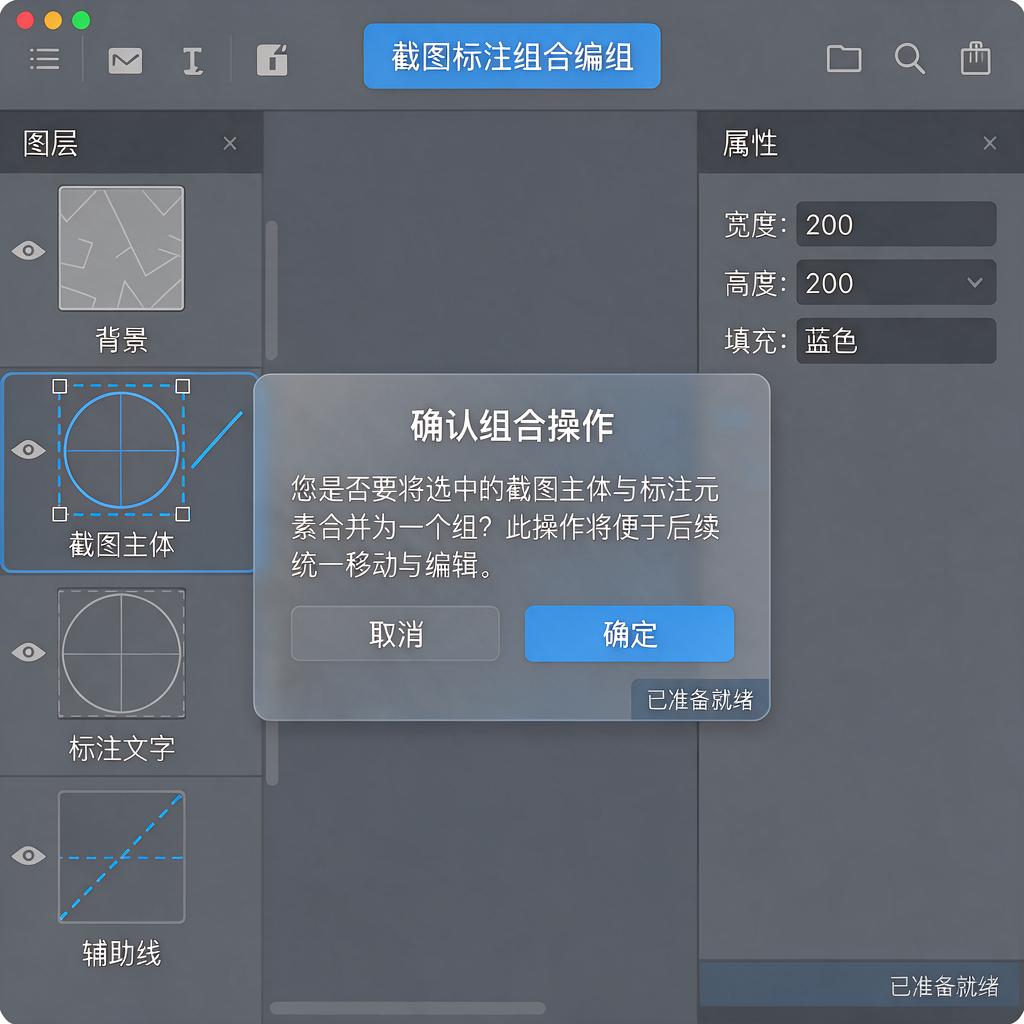Screen dimensions: 1024x1024
Task: Click the 图层 panel header
Action: click(x=131, y=142)
